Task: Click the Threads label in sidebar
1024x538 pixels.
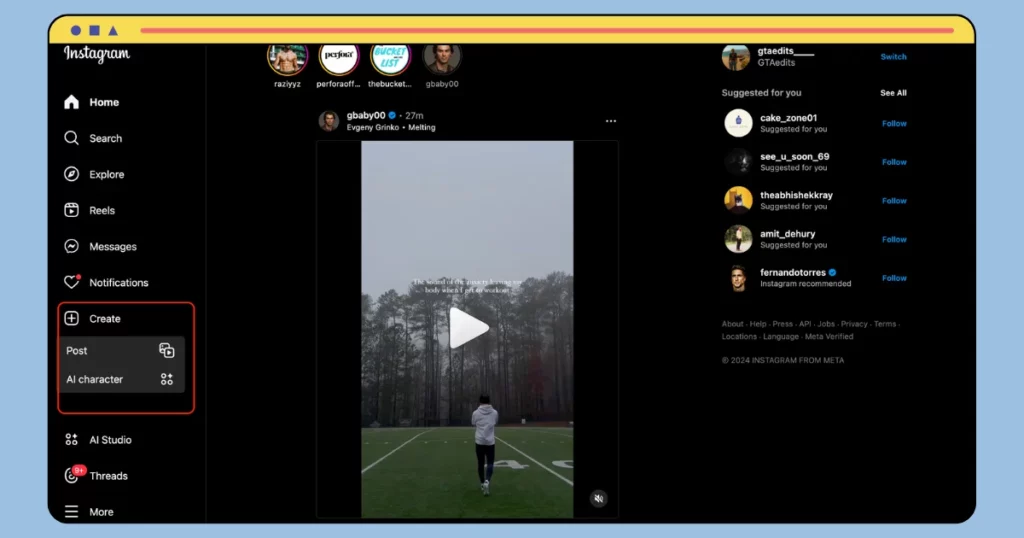Action: (108, 476)
